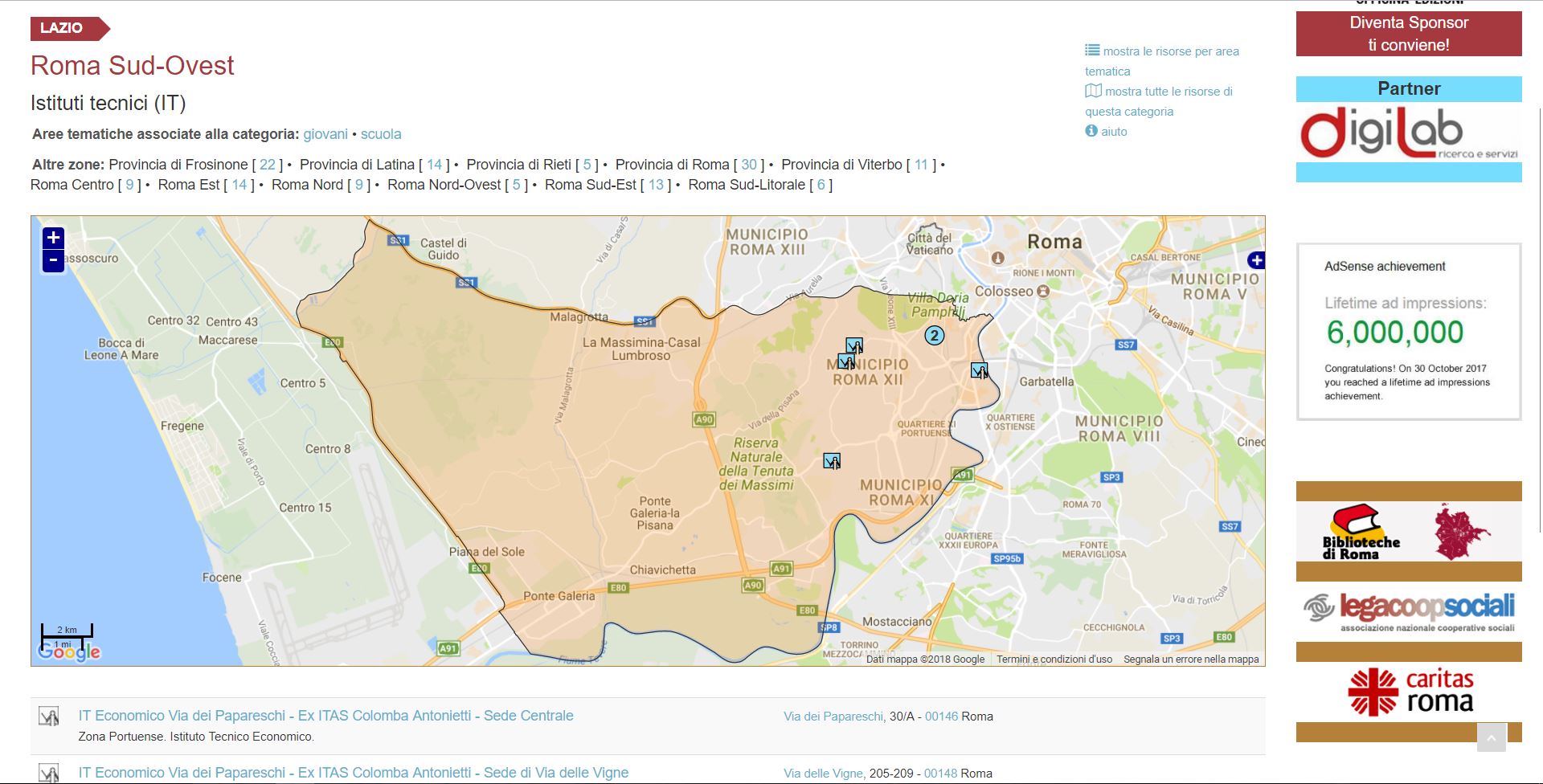Open Roma Centro count 9
Viewport: 1543px width, 784px height.
coord(129,185)
